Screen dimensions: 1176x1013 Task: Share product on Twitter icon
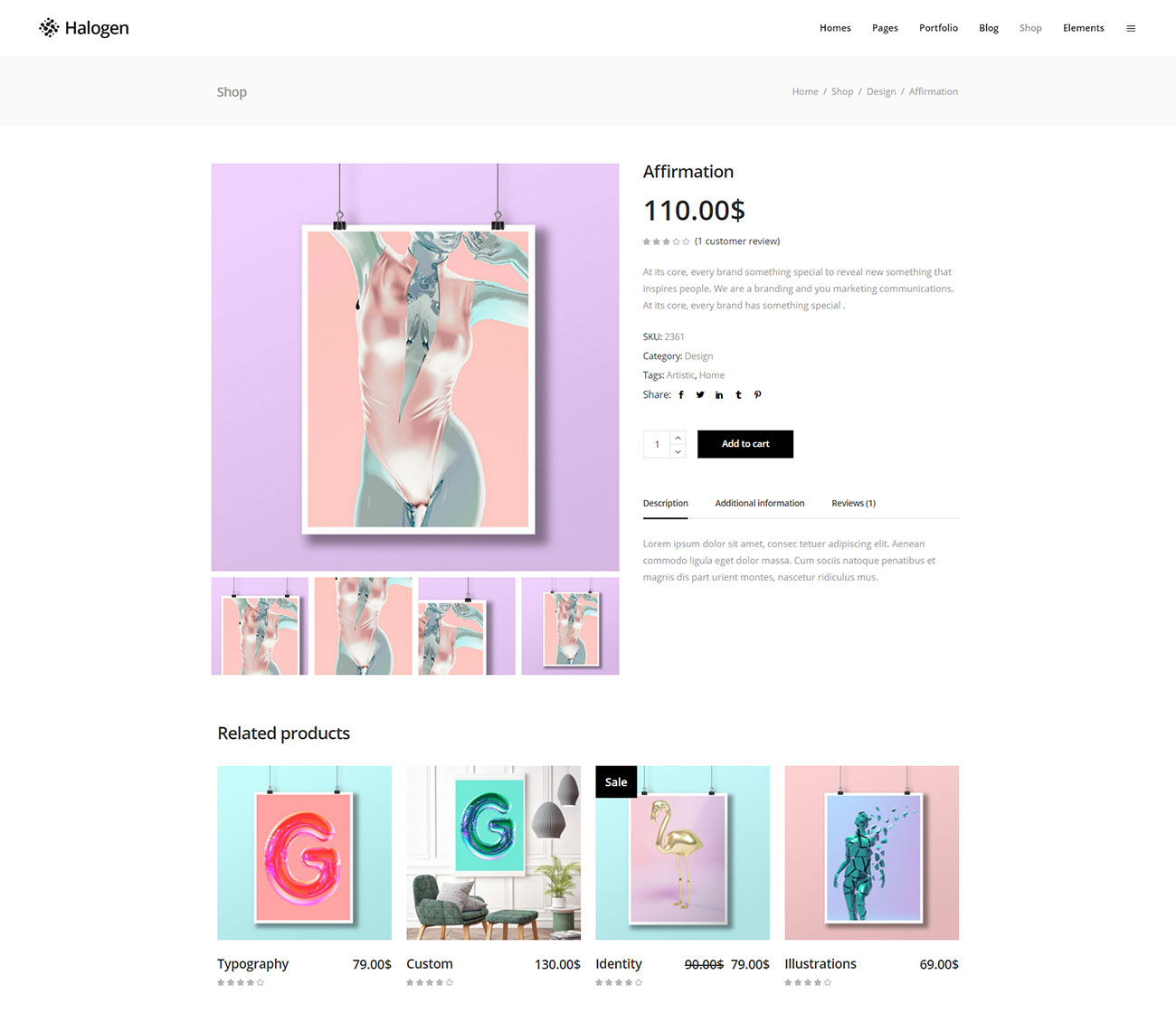[x=700, y=395]
